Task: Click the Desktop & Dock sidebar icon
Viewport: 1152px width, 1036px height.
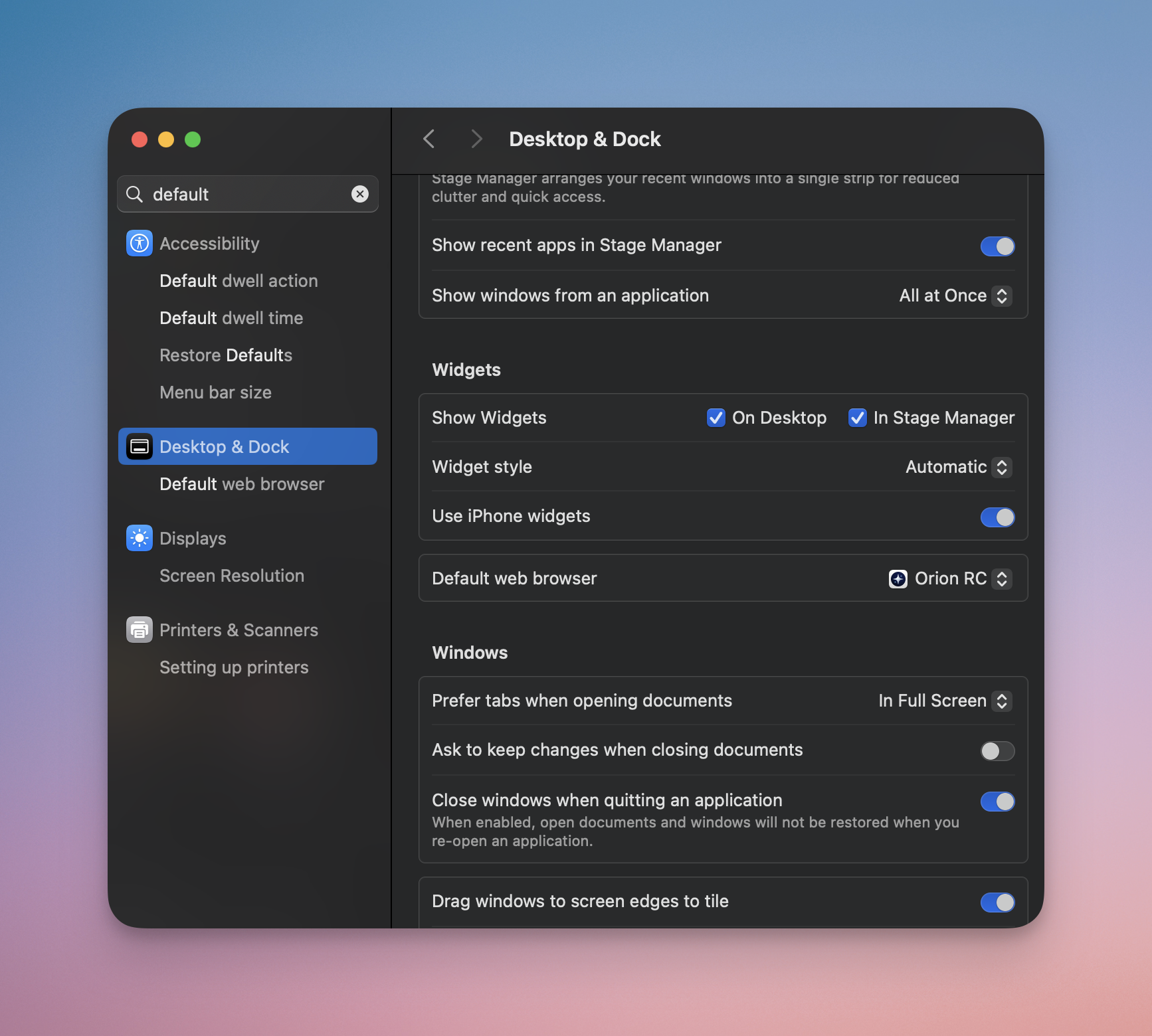Action: click(x=139, y=447)
